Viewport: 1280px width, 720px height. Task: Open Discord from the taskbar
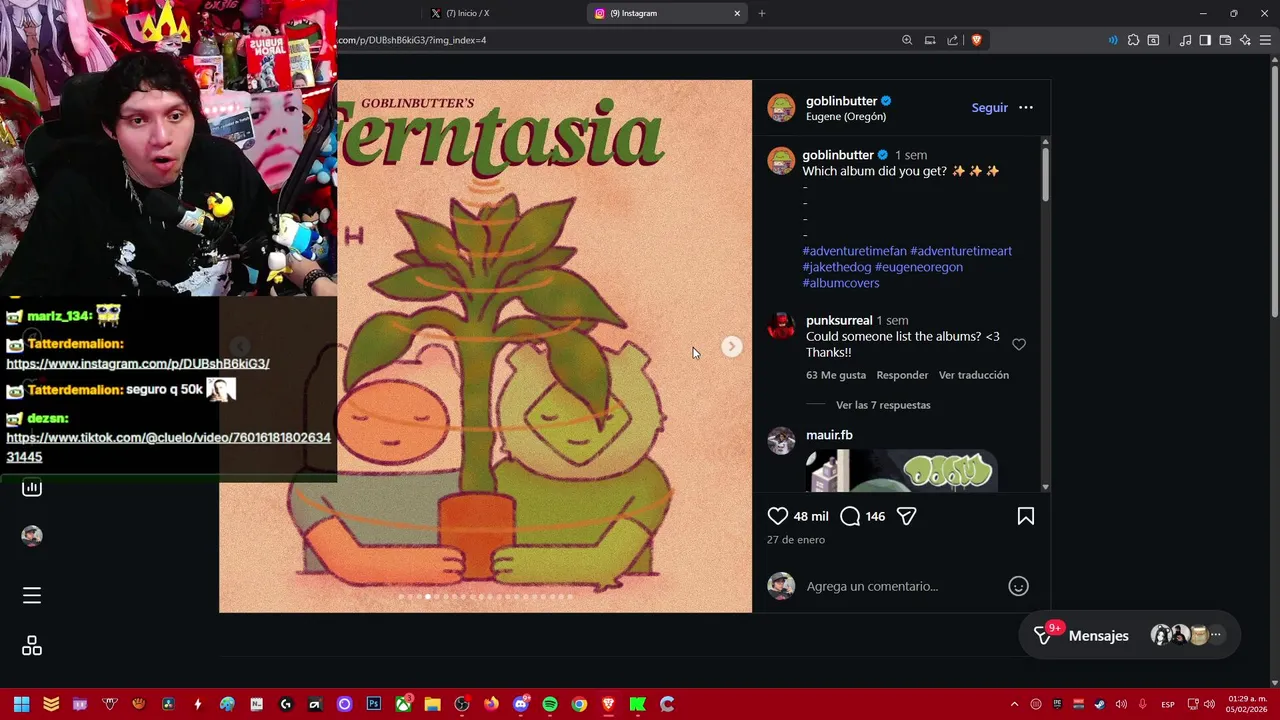520,704
